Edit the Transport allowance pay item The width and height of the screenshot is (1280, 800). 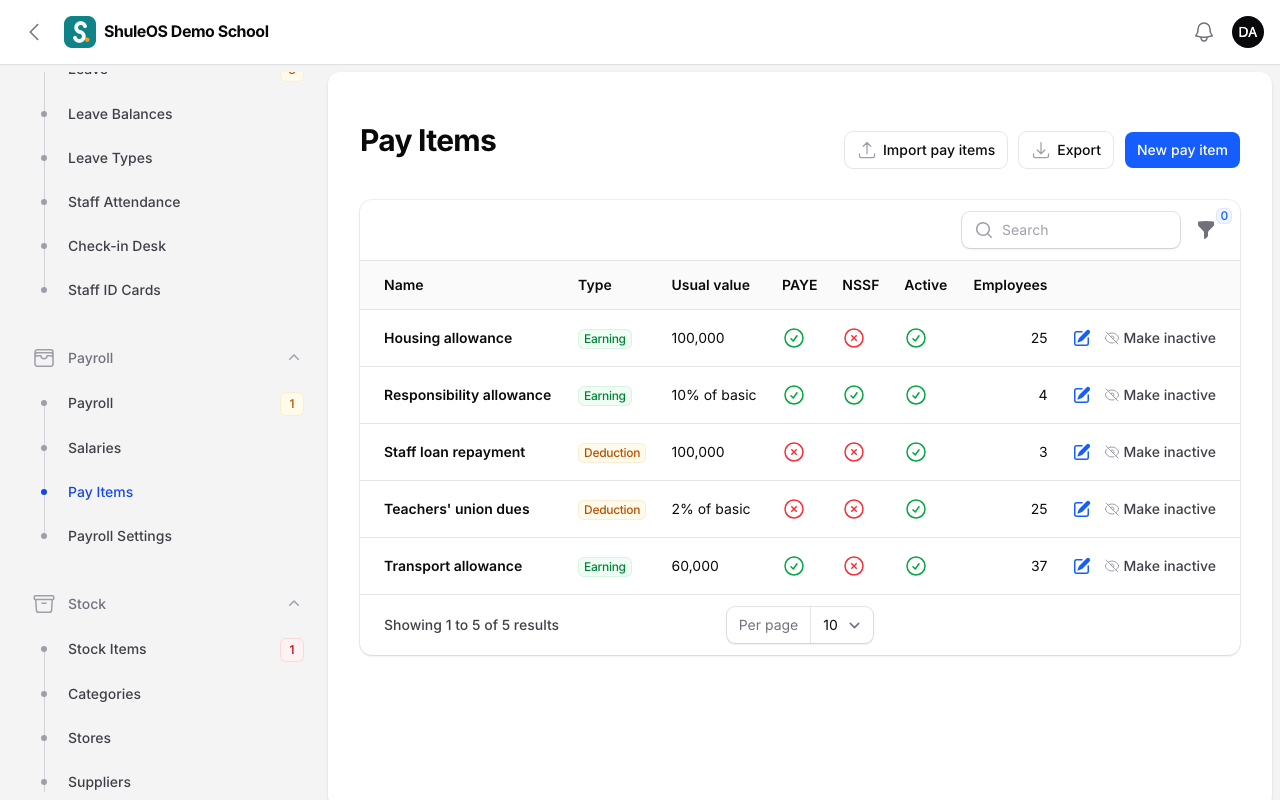pyautogui.click(x=1081, y=566)
